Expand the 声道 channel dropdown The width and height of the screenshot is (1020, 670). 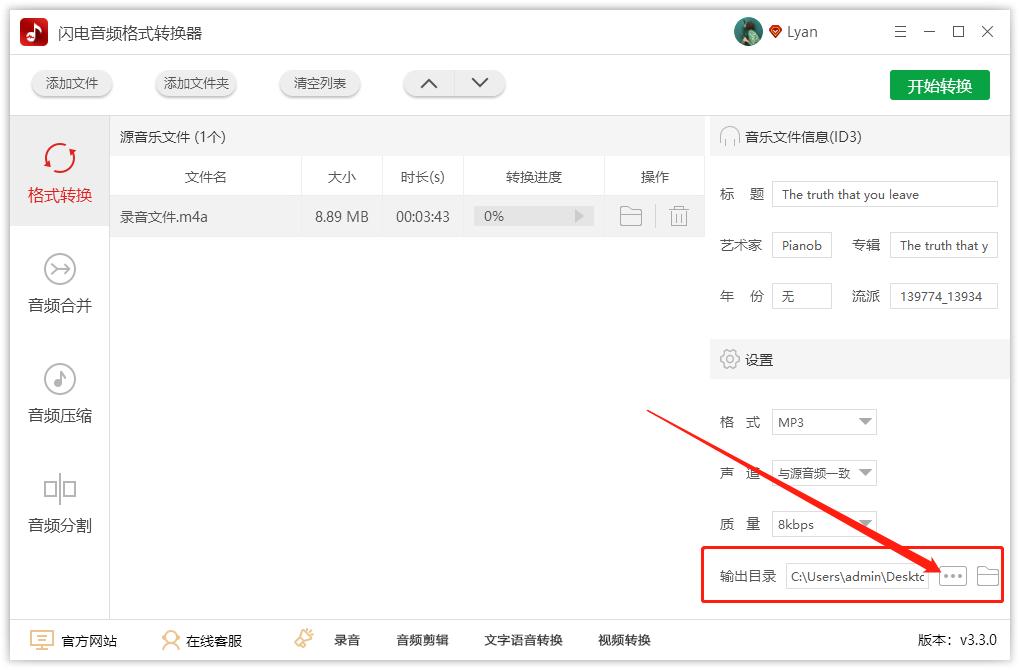click(x=823, y=473)
